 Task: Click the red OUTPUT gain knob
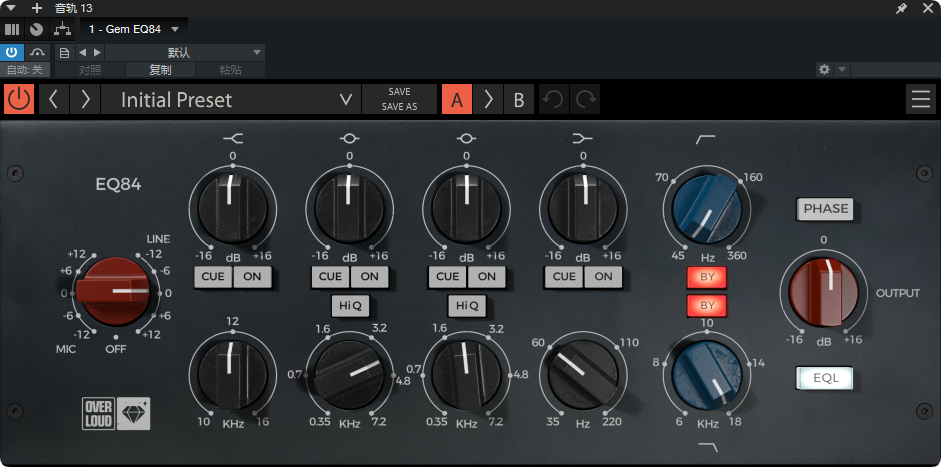click(x=824, y=293)
